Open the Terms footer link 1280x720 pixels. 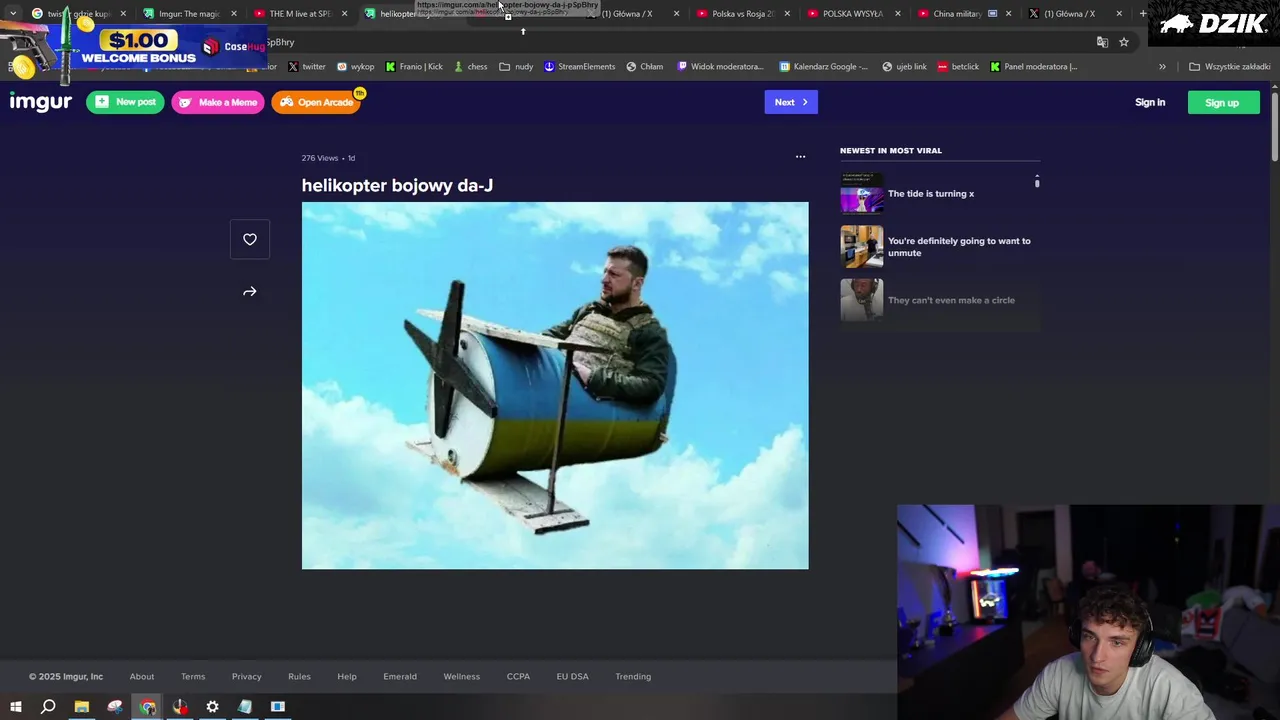(x=193, y=677)
